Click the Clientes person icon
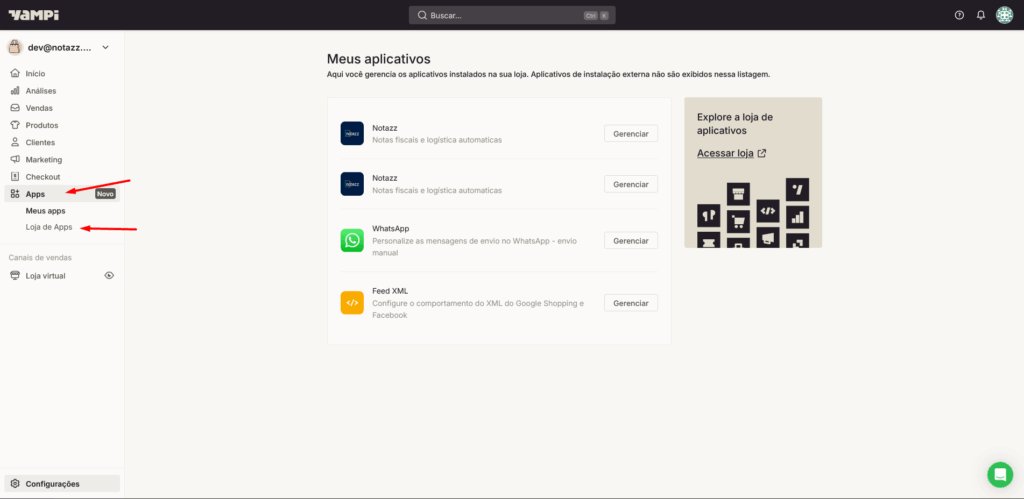 pos(15,142)
